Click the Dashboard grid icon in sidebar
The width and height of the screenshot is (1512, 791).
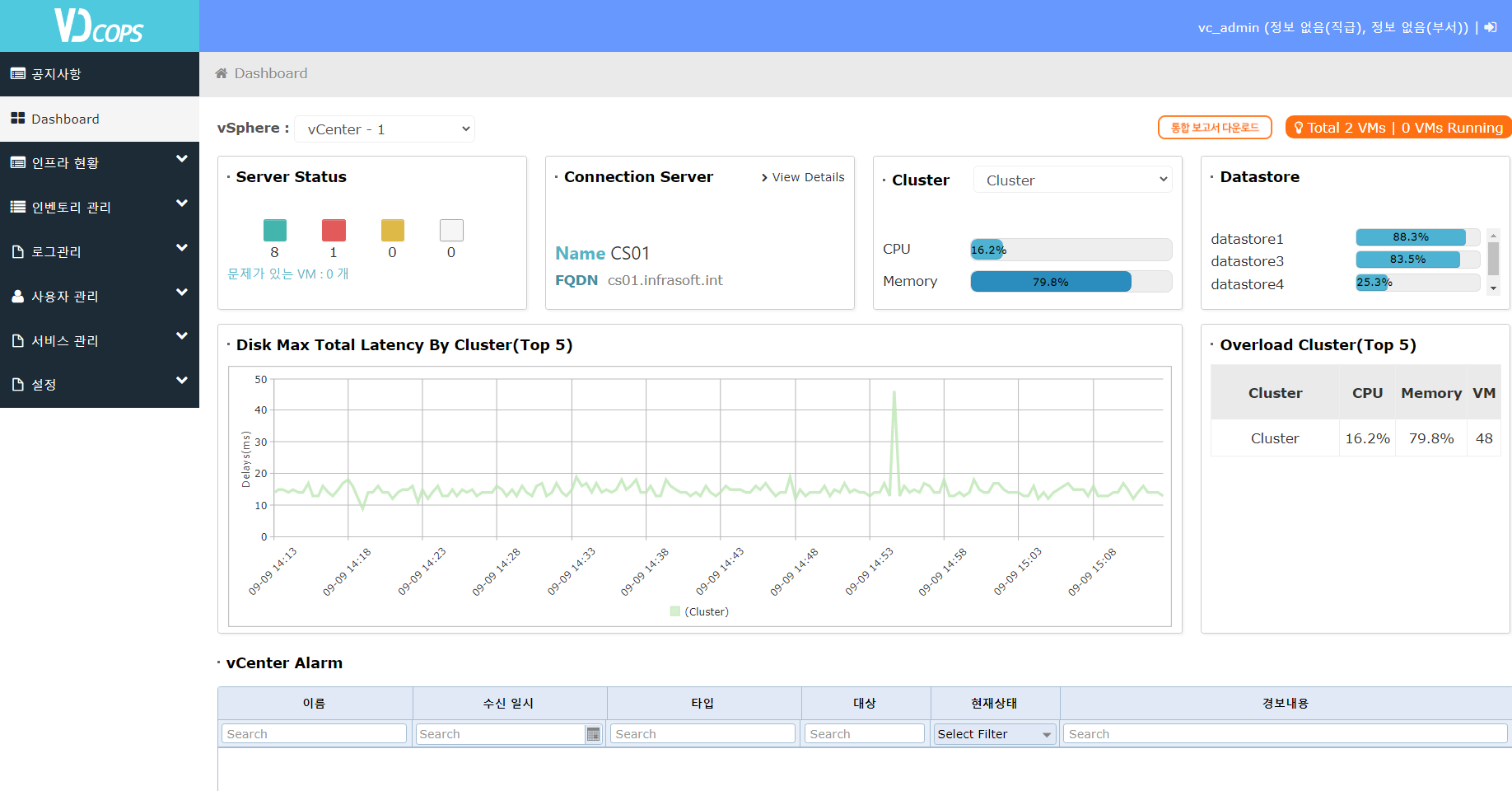(18, 119)
